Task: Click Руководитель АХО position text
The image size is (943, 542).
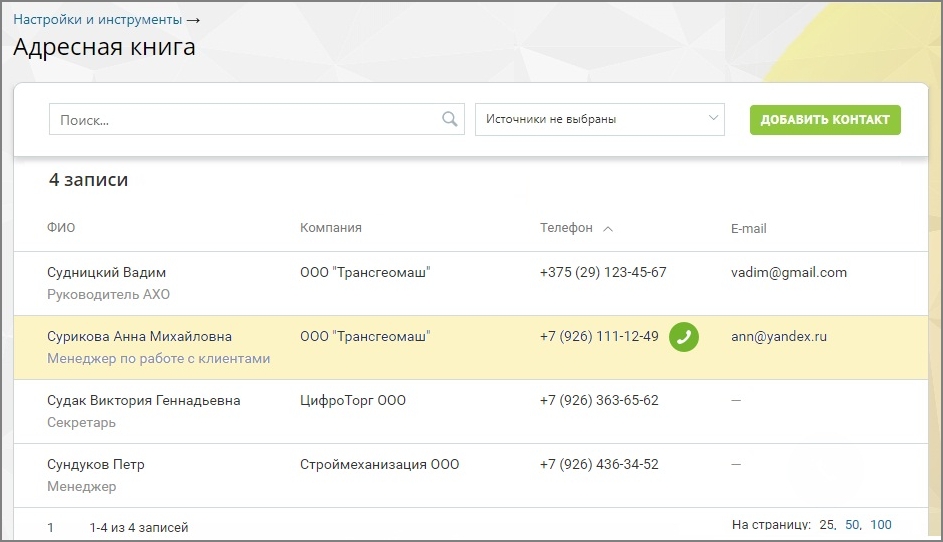Action: click(x=108, y=295)
